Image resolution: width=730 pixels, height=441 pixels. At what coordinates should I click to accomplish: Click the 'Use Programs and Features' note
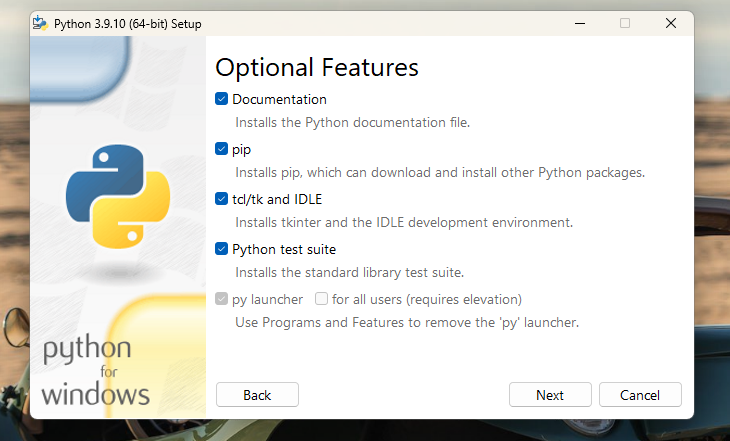(407, 322)
